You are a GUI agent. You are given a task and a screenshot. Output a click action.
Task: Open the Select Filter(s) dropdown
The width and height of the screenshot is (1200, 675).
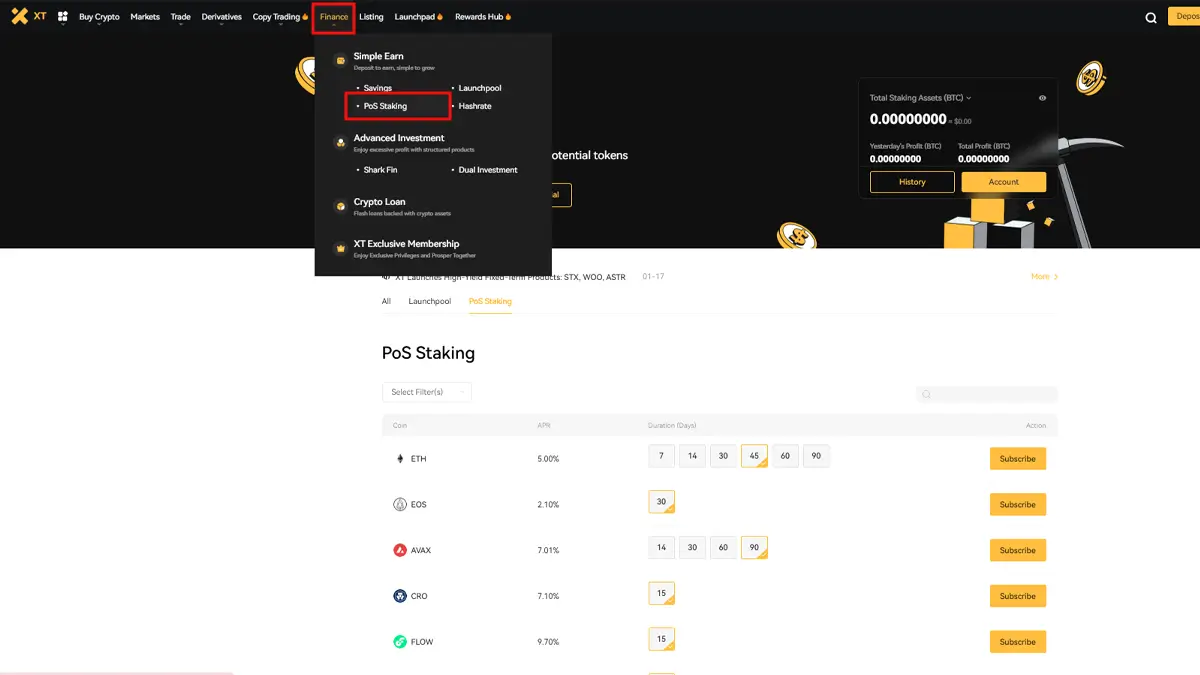[x=427, y=392]
